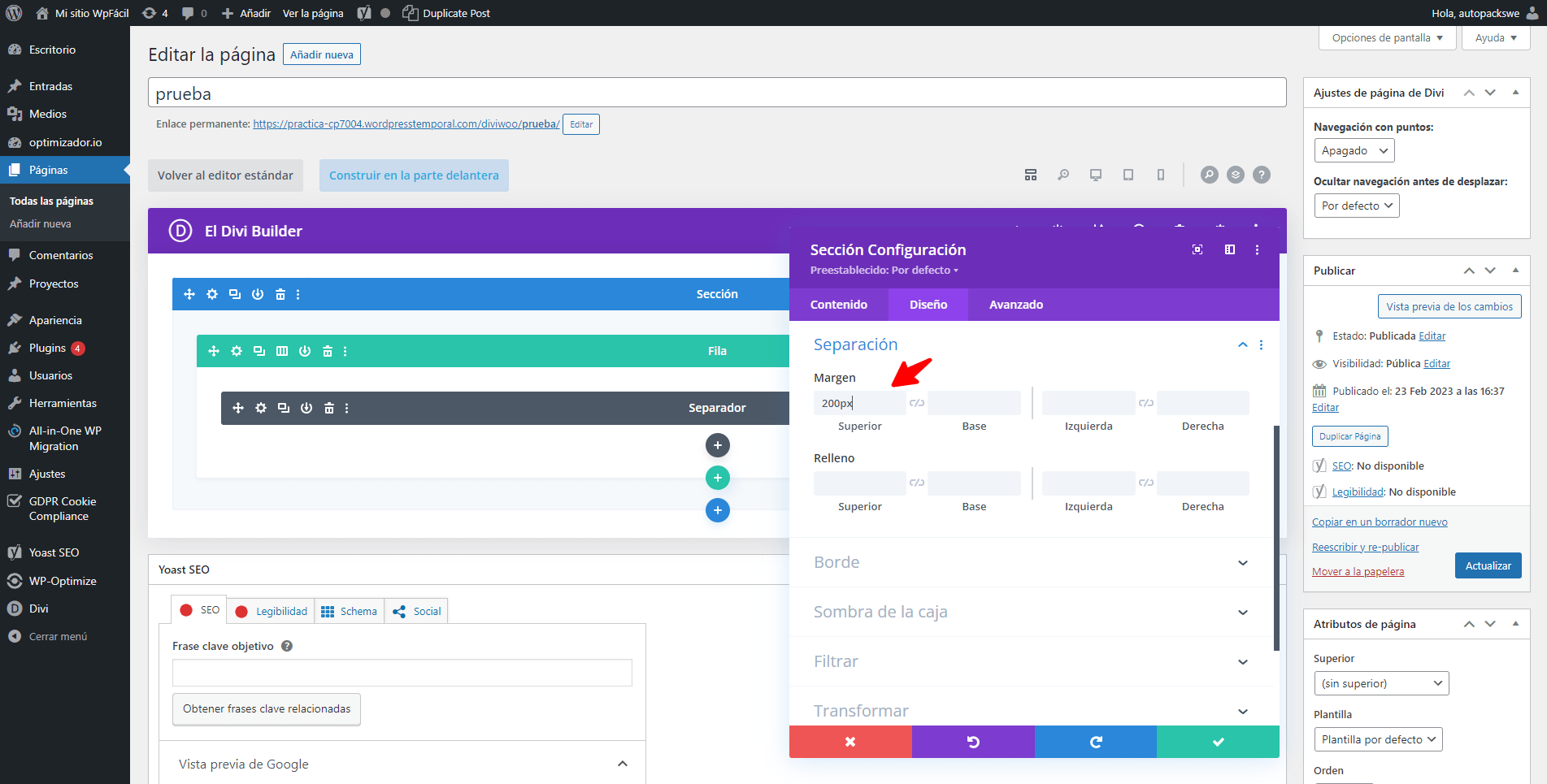
Task: Open Social tab in Yoast
Action: click(x=416, y=611)
